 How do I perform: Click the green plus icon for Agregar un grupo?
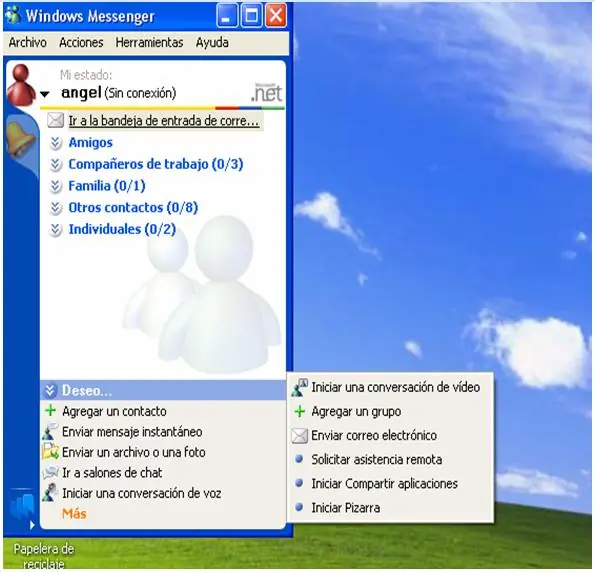(x=300, y=411)
